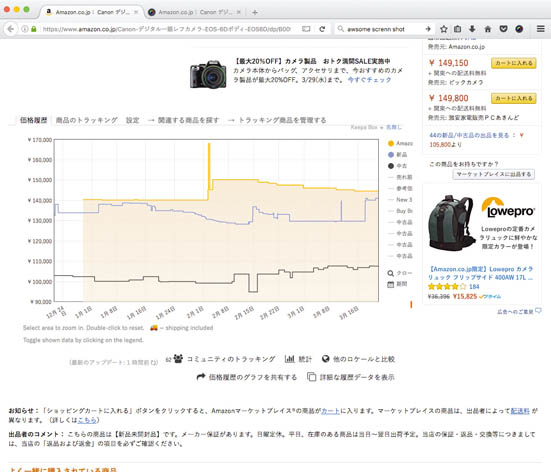Image resolution: width=551 pixels, height=472 pixels.
Task: Click the browser address bar URL
Action: [167, 29]
